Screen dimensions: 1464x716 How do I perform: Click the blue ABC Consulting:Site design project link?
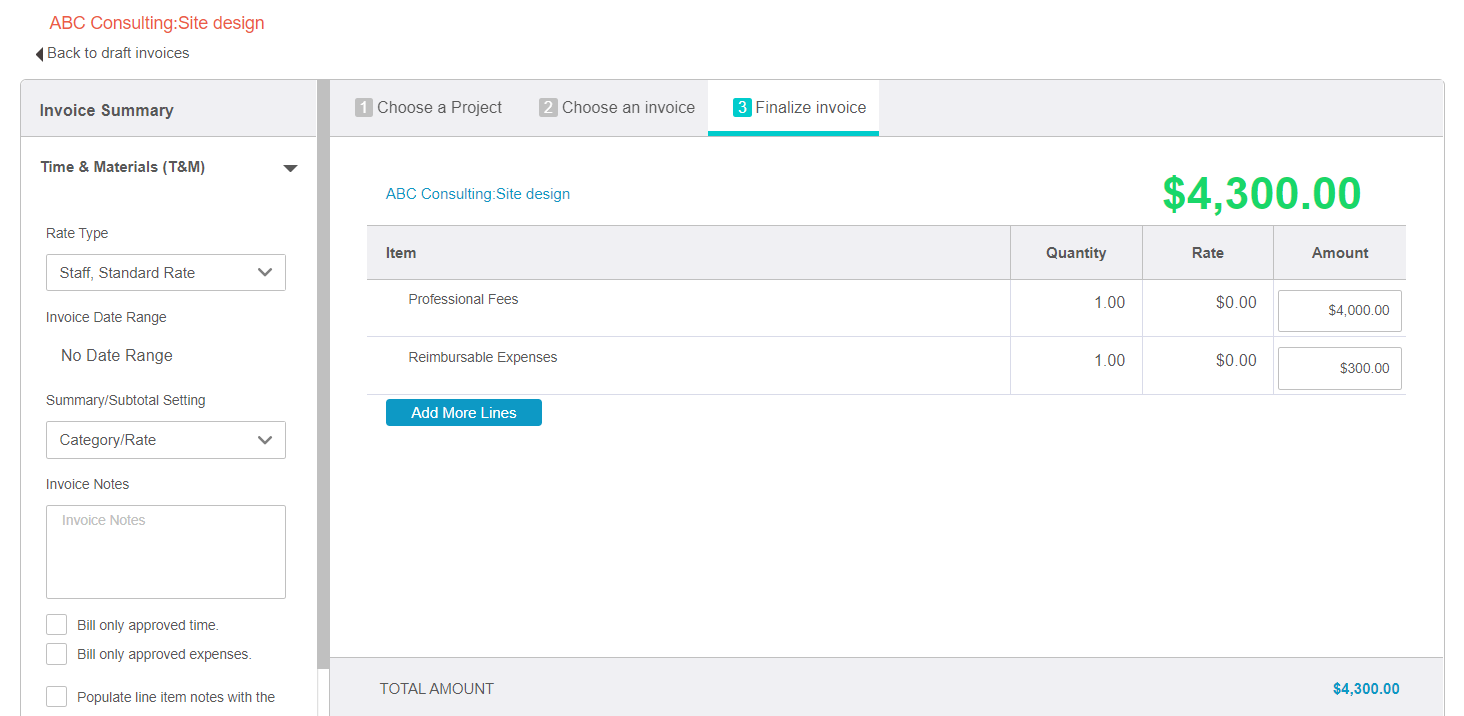[478, 194]
